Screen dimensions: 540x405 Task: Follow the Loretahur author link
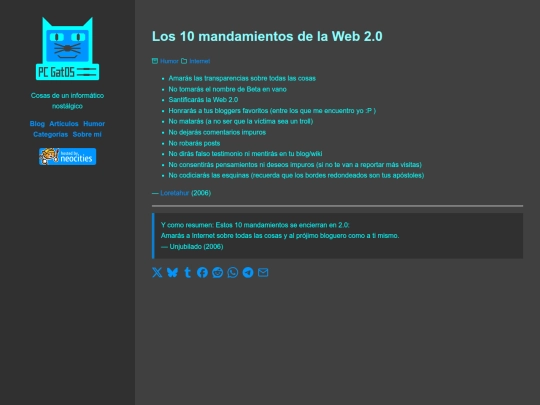[175, 193]
